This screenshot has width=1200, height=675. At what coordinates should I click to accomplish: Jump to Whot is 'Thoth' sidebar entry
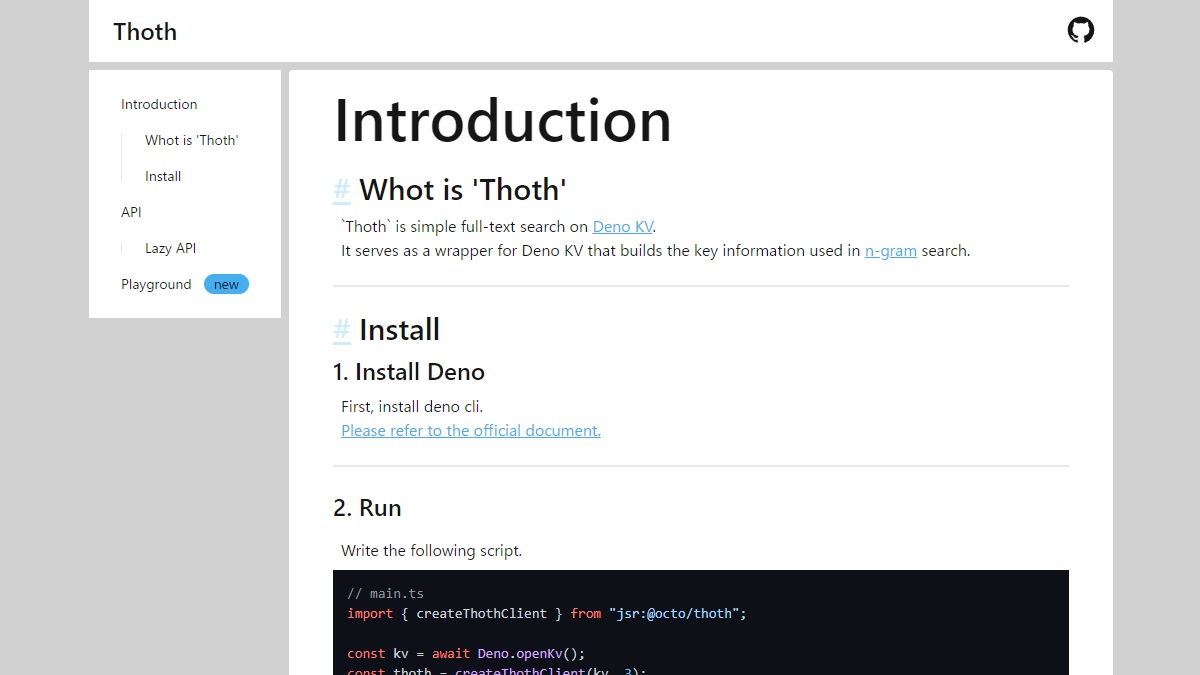tap(191, 140)
